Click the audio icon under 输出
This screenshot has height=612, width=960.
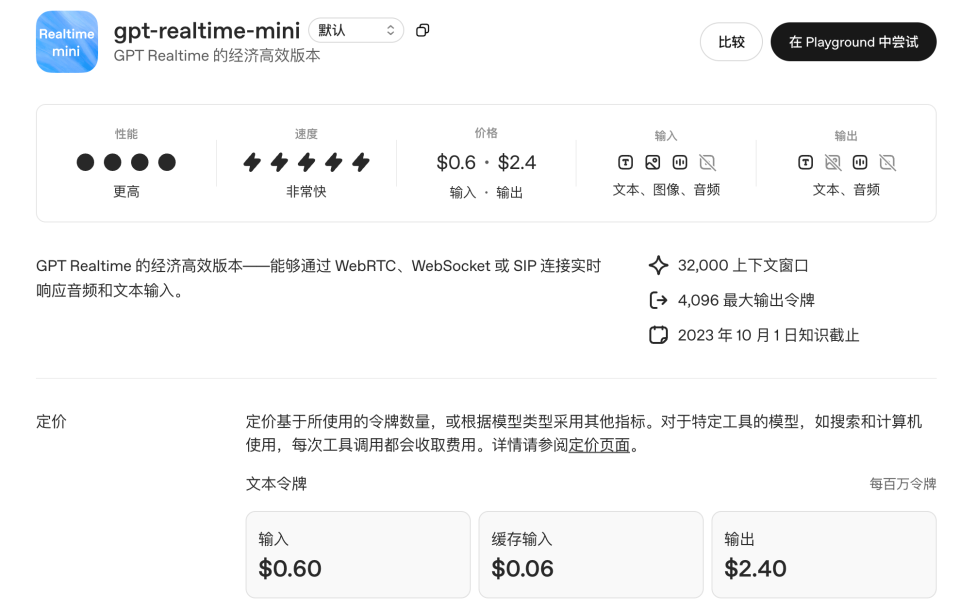860,162
